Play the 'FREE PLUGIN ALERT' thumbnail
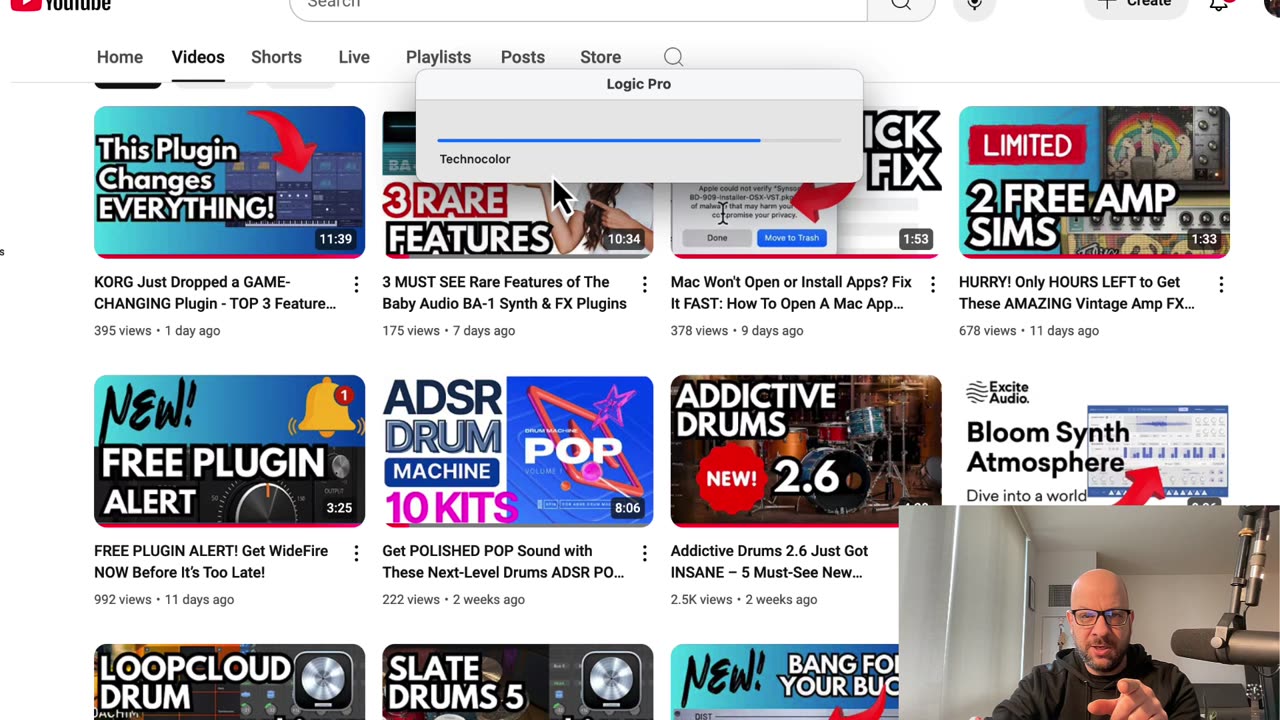The width and height of the screenshot is (1280, 720). 229,451
